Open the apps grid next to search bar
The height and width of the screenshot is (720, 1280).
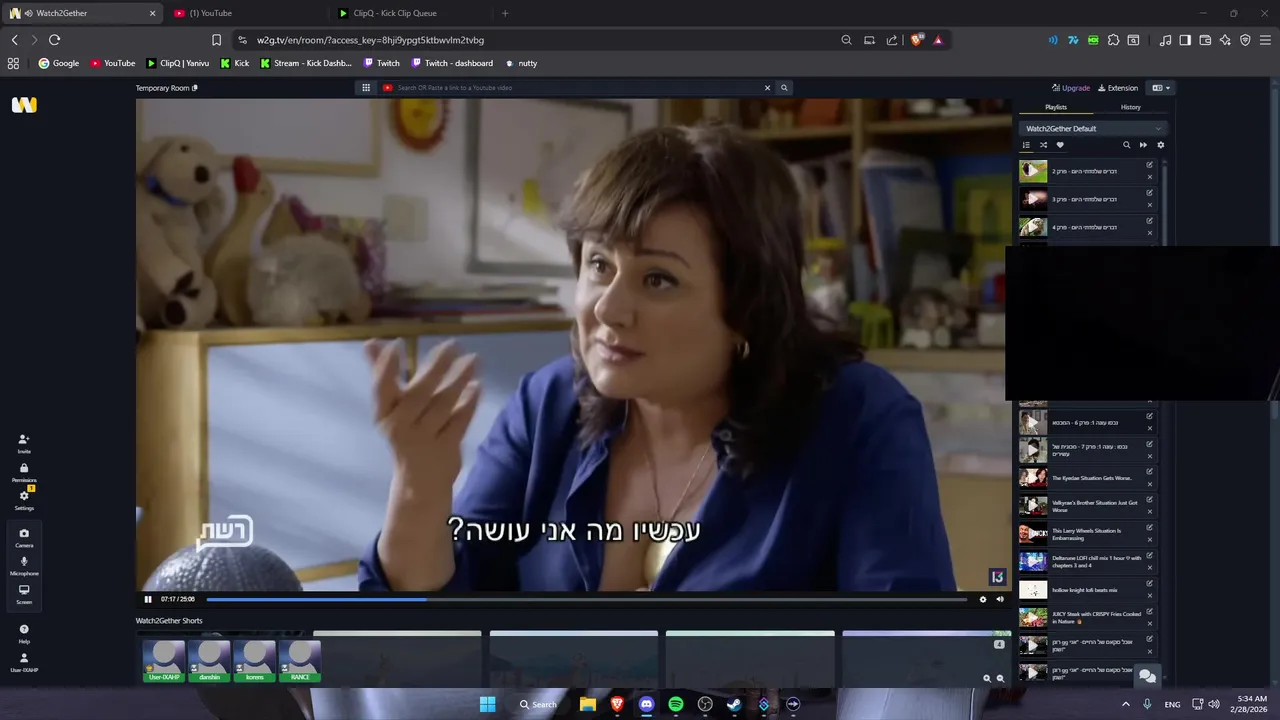coord(366,88)
